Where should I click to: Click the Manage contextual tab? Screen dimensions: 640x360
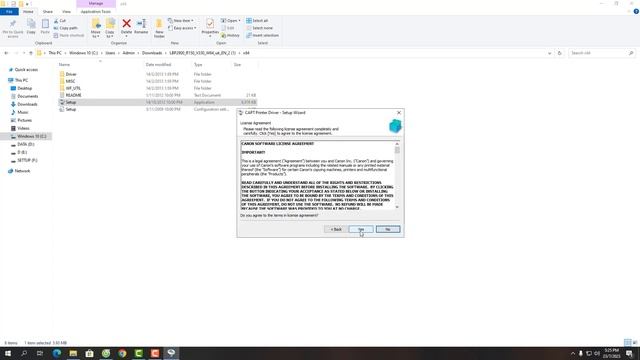click(x=96, y=3)
